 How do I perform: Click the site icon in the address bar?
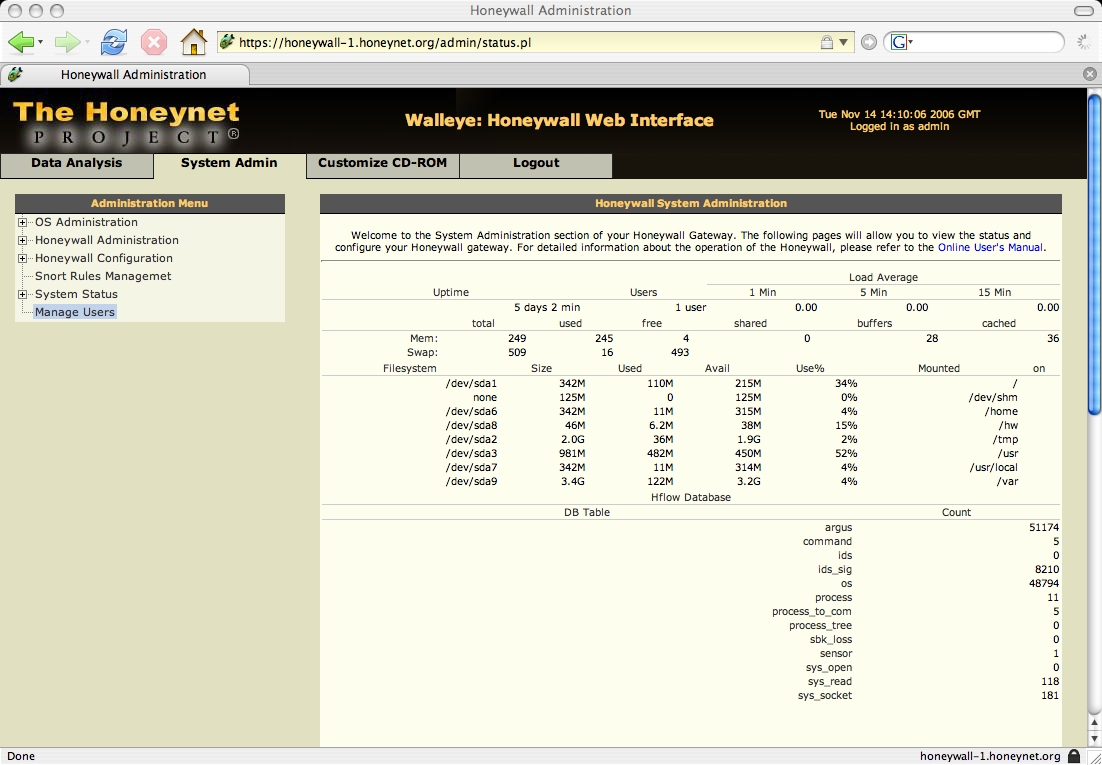[x=227, y=42]
